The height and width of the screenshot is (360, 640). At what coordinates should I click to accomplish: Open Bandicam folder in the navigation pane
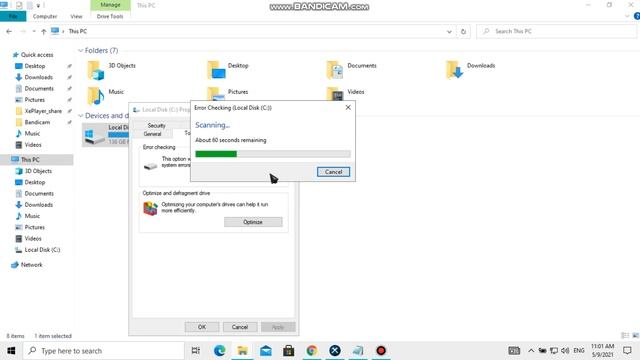pos(37,122)
